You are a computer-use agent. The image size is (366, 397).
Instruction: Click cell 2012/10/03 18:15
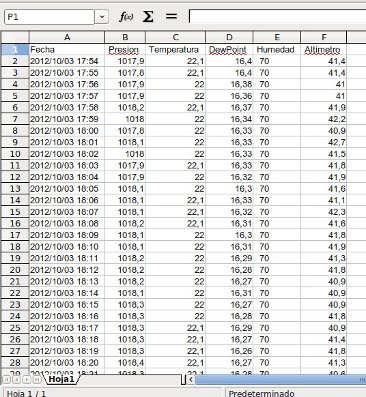(67, 305)
